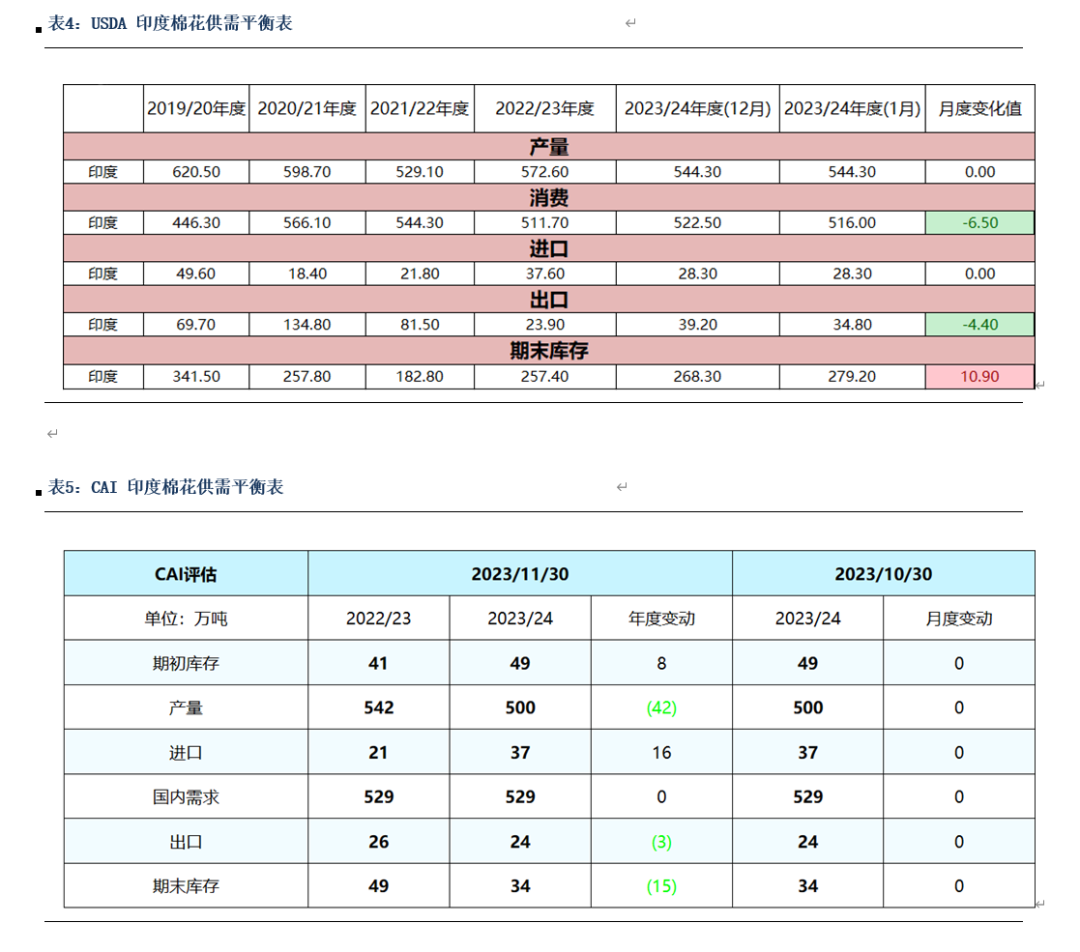The image size is (1080, 952).
Task: Click the green annual change (42)
Action: coord(661,707)
